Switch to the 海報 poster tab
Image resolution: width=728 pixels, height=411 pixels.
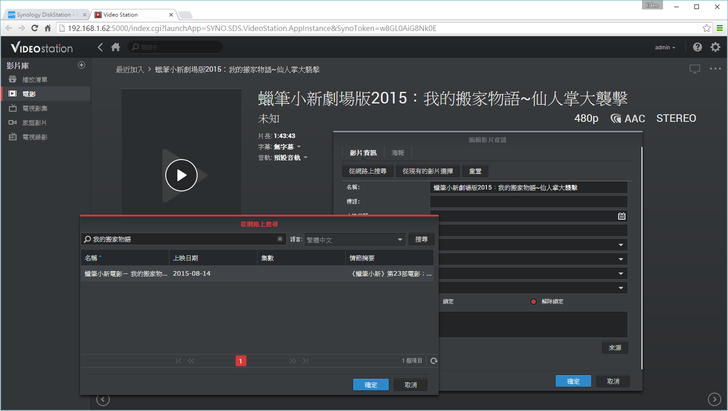[398, 152]
